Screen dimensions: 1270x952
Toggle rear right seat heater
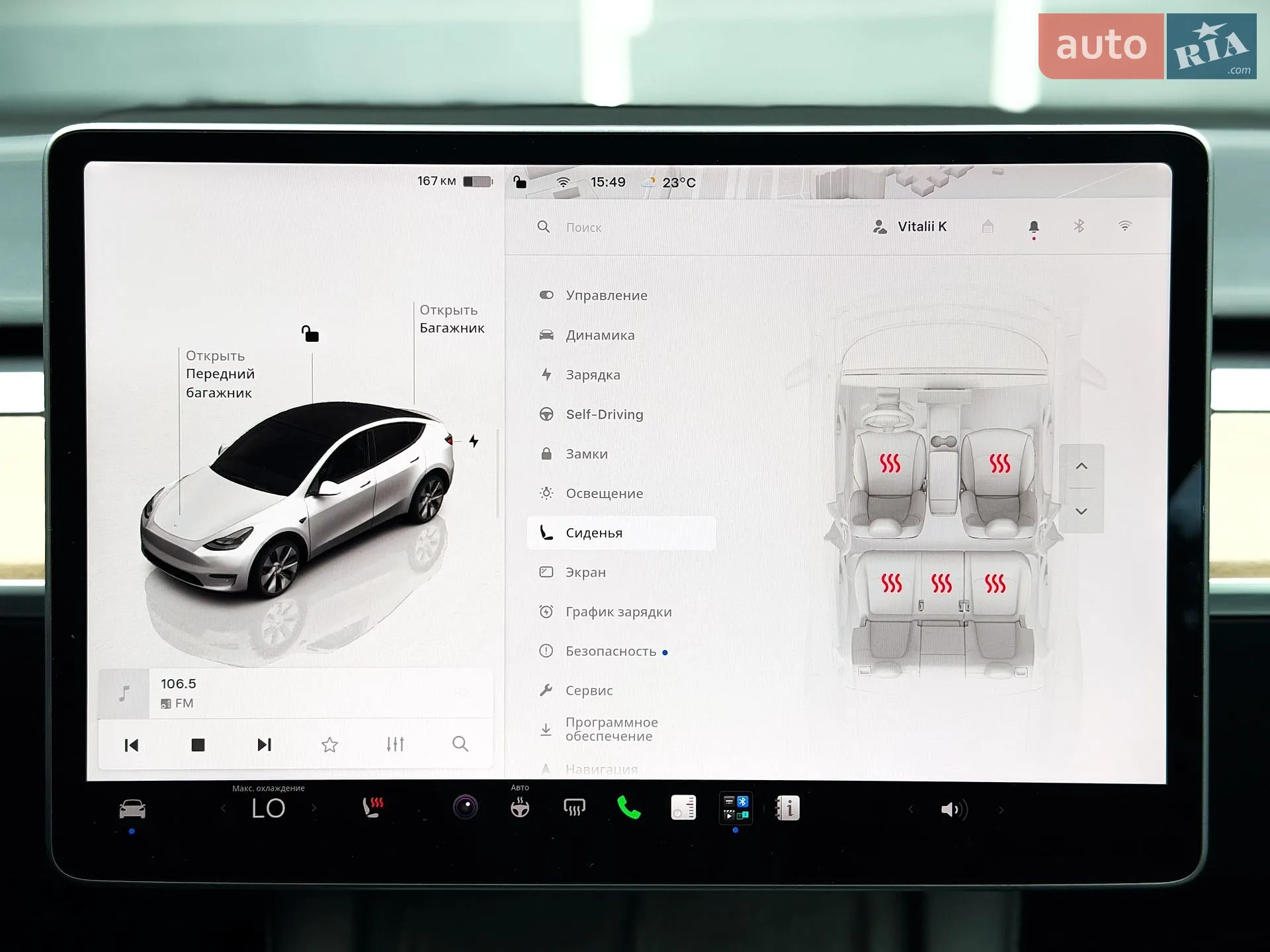point(995,583)
